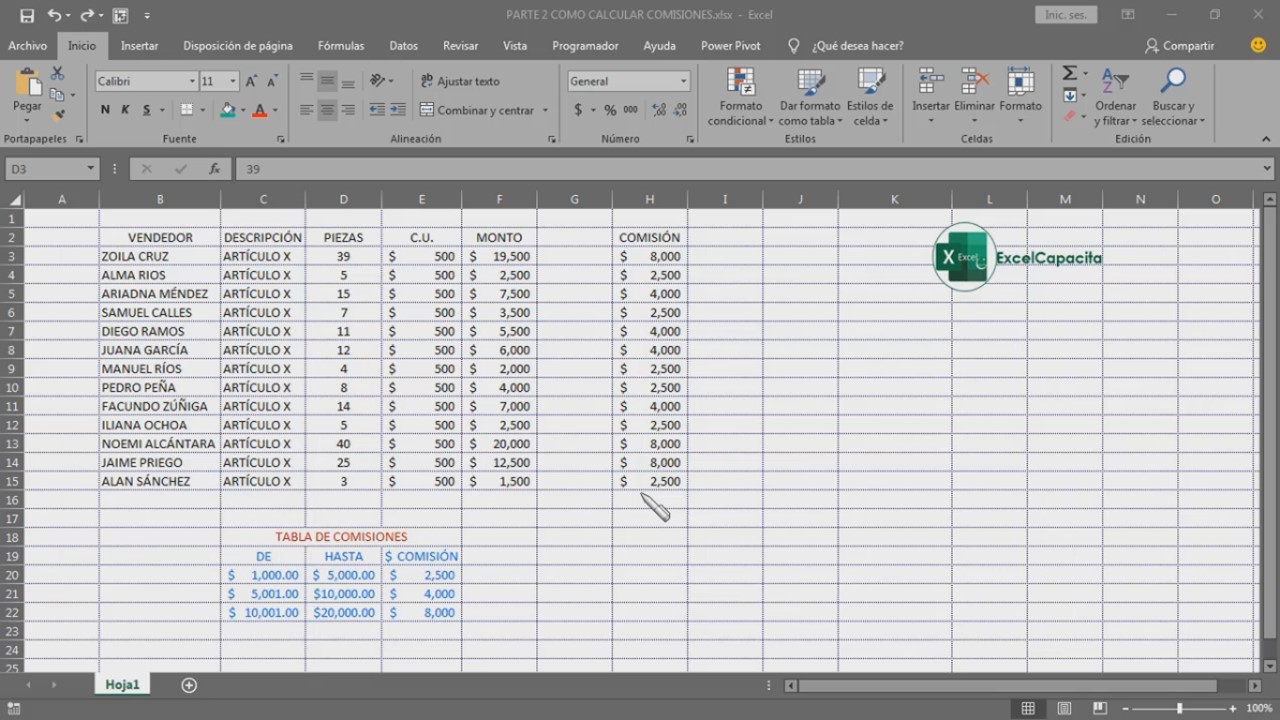Image resolution: width=1280 pixels, height=720 pixels.
Task: Redo the last action
Action: point(86,15)
